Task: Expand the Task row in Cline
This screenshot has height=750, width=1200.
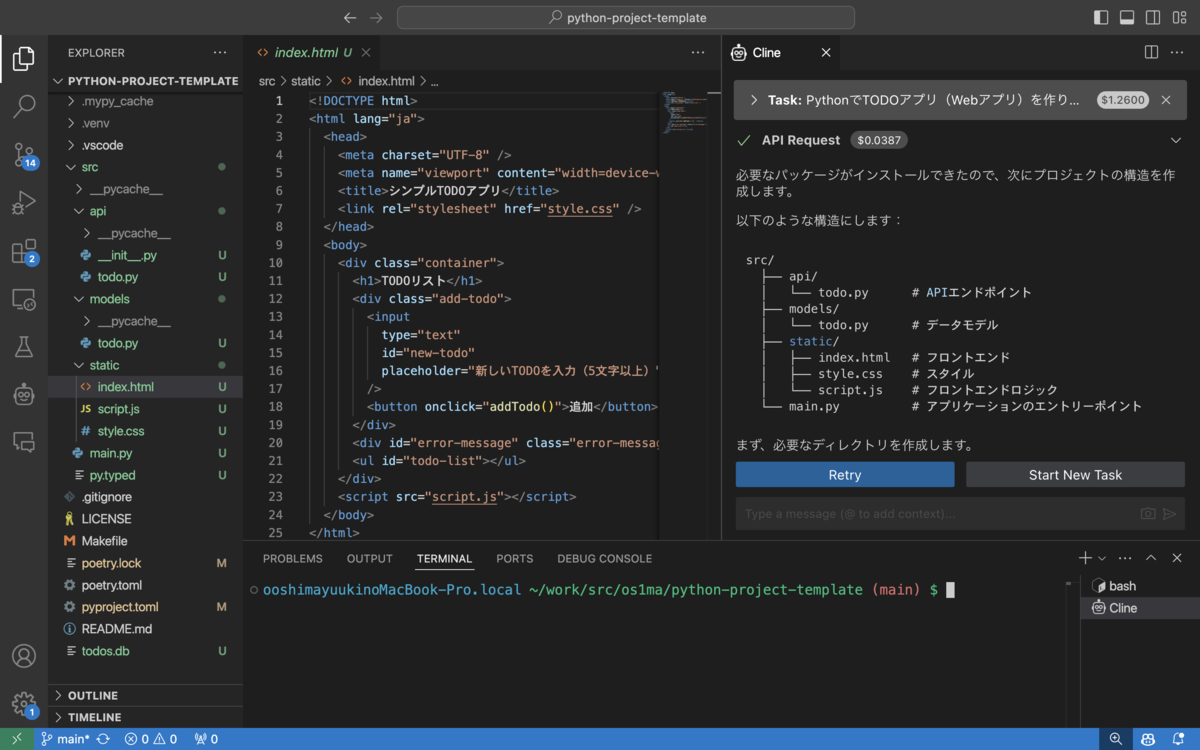Action: coord(958,100)
